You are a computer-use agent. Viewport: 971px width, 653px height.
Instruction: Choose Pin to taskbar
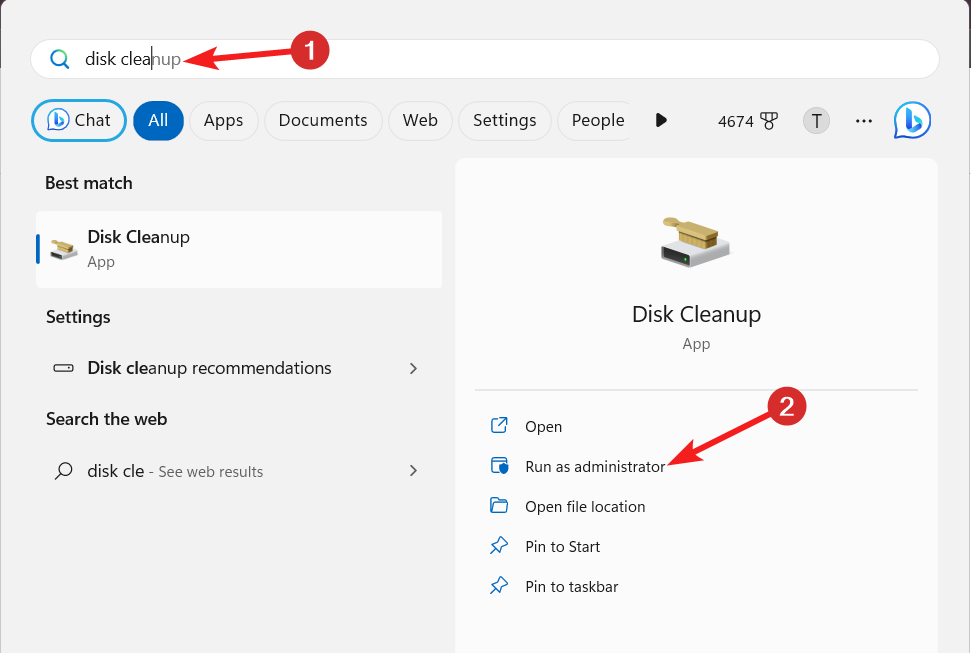coord(572,587)
